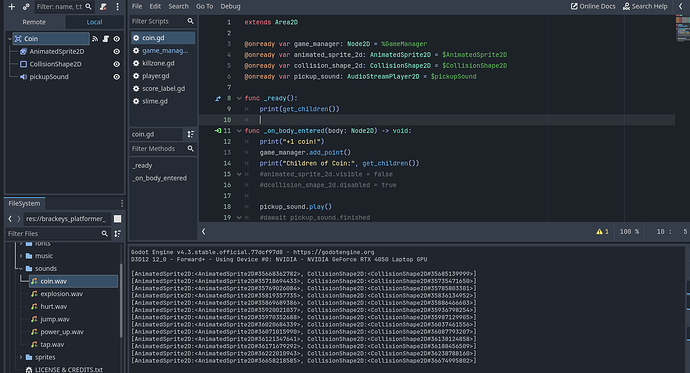Image resolution: width=690 pixels, height=373 pixels.
Task: Fold the _on_body_entered function at line 11
Action: click(x=239, y=131)
